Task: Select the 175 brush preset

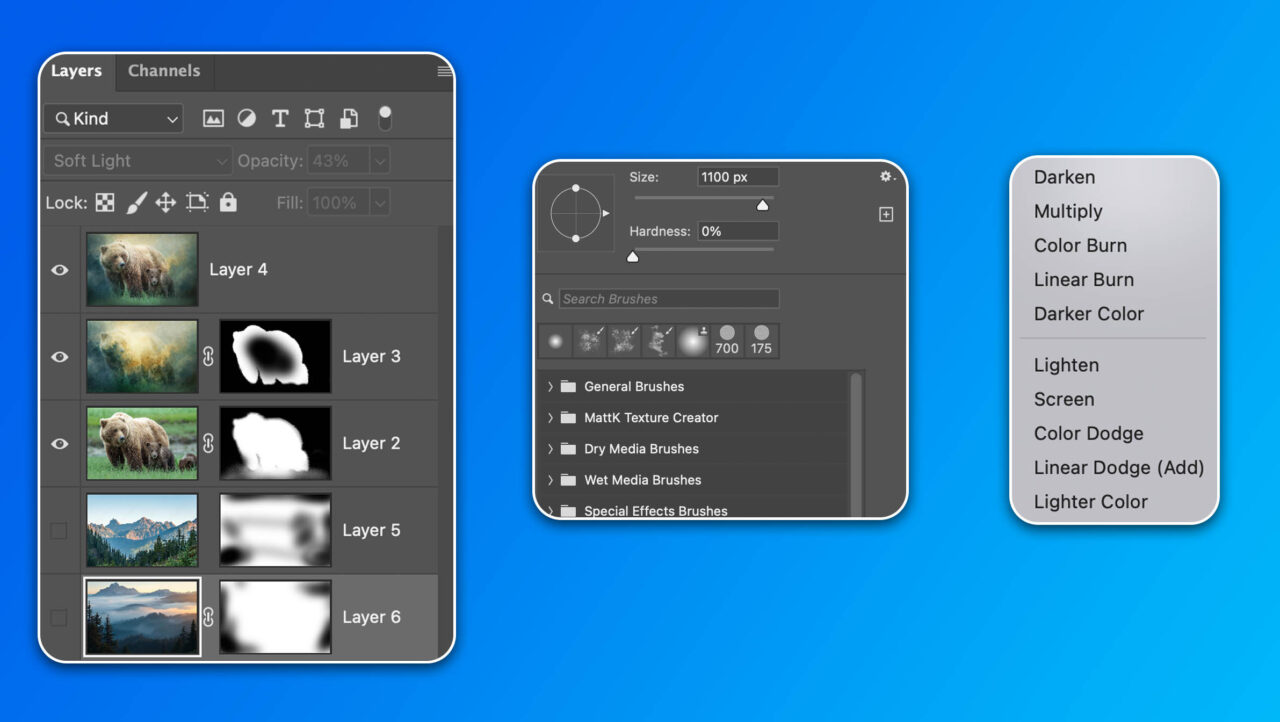Action: coord(762,341)
